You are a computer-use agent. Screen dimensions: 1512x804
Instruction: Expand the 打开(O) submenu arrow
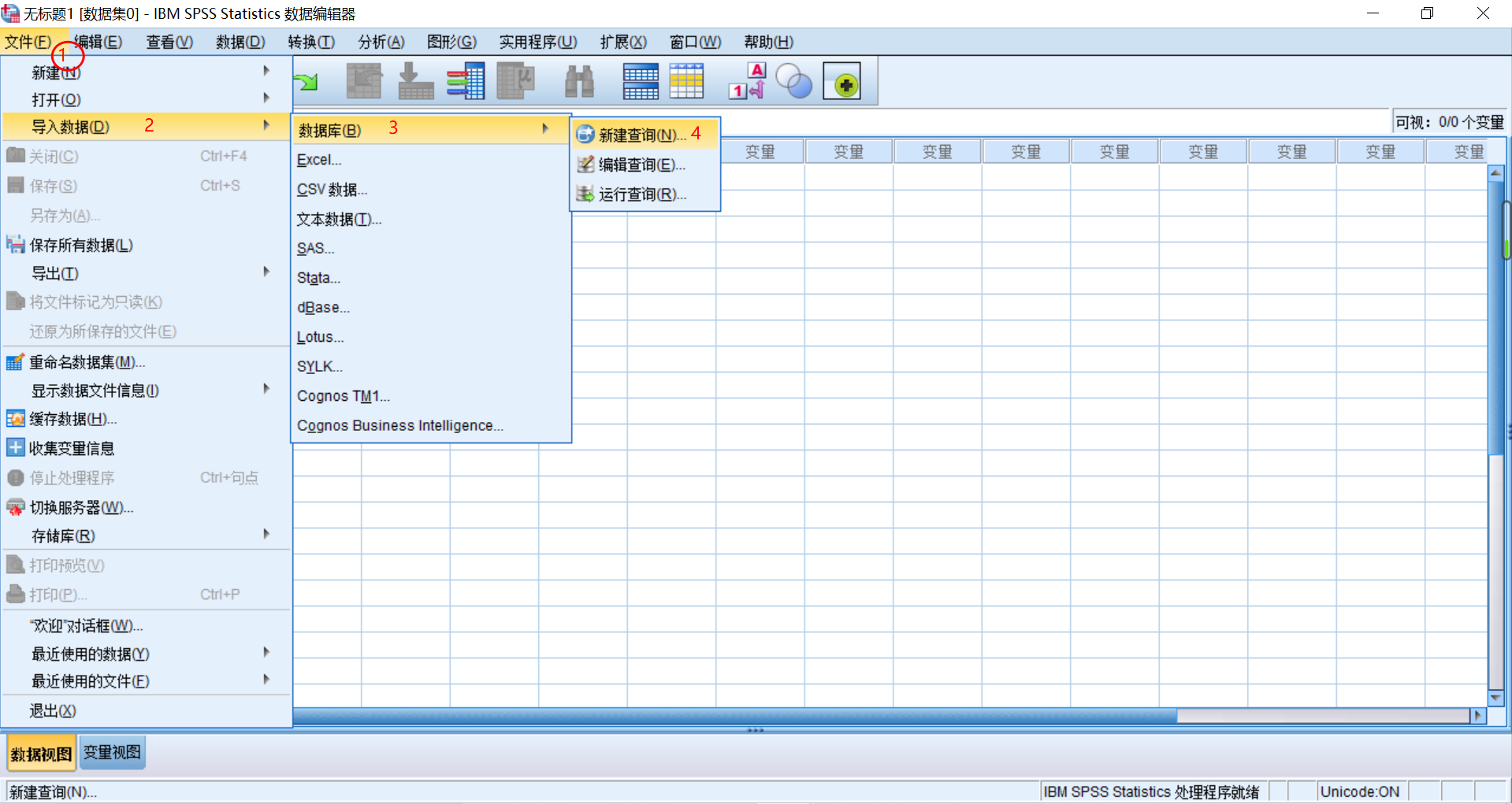coord(266,98)
